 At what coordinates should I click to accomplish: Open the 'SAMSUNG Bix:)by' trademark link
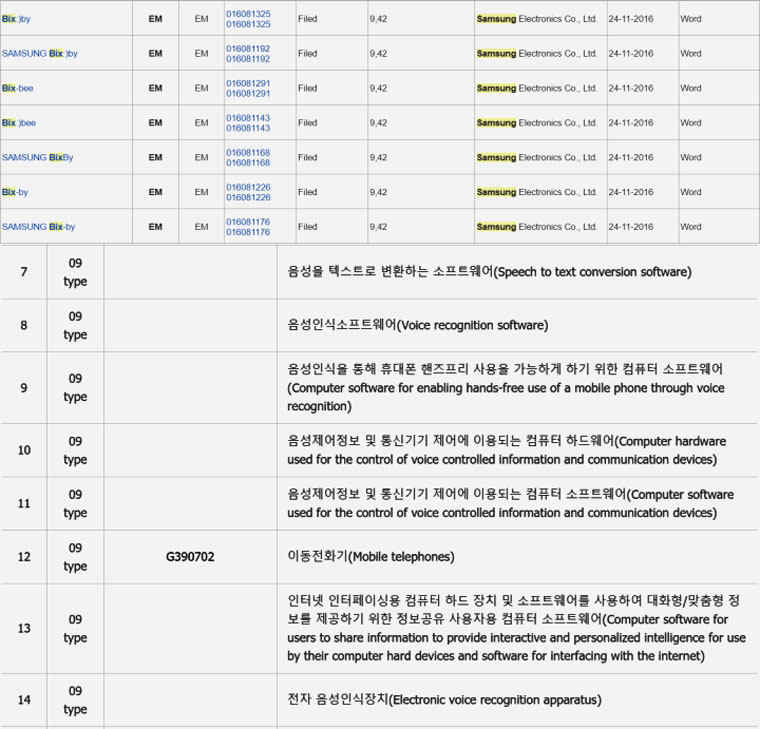click(x=40, y=53)
